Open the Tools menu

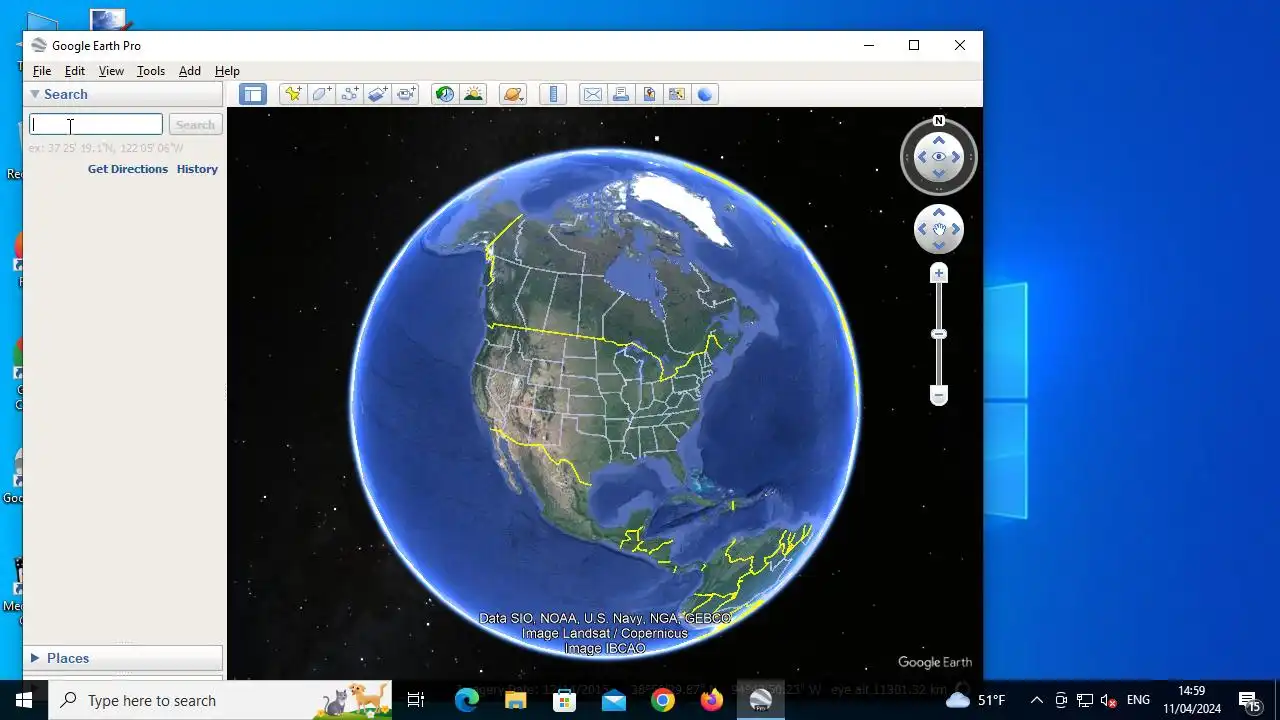[151, 71]
